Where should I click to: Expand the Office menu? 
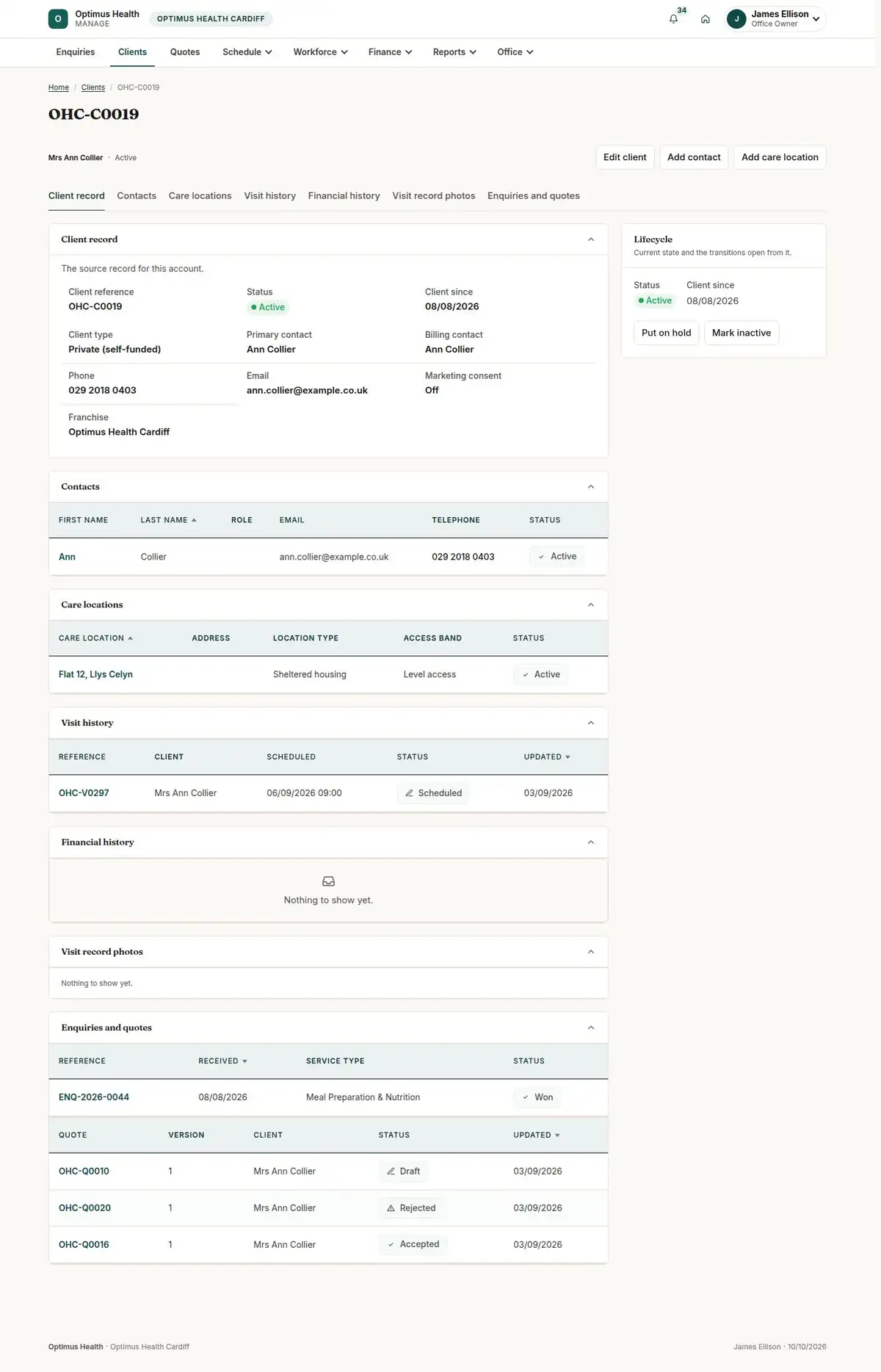tap(515, 52)
